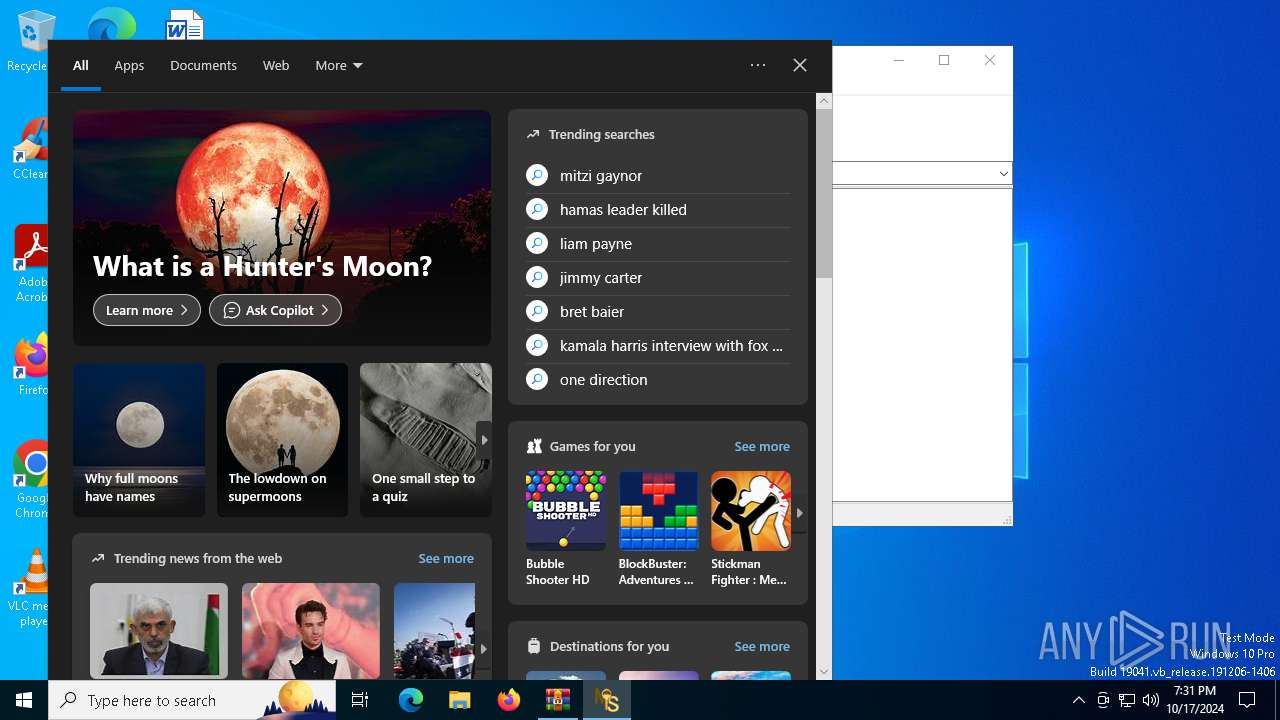This screenshot has height=720, width=1280.
Task: Show next moon story cards
Action: pos(484,440)
